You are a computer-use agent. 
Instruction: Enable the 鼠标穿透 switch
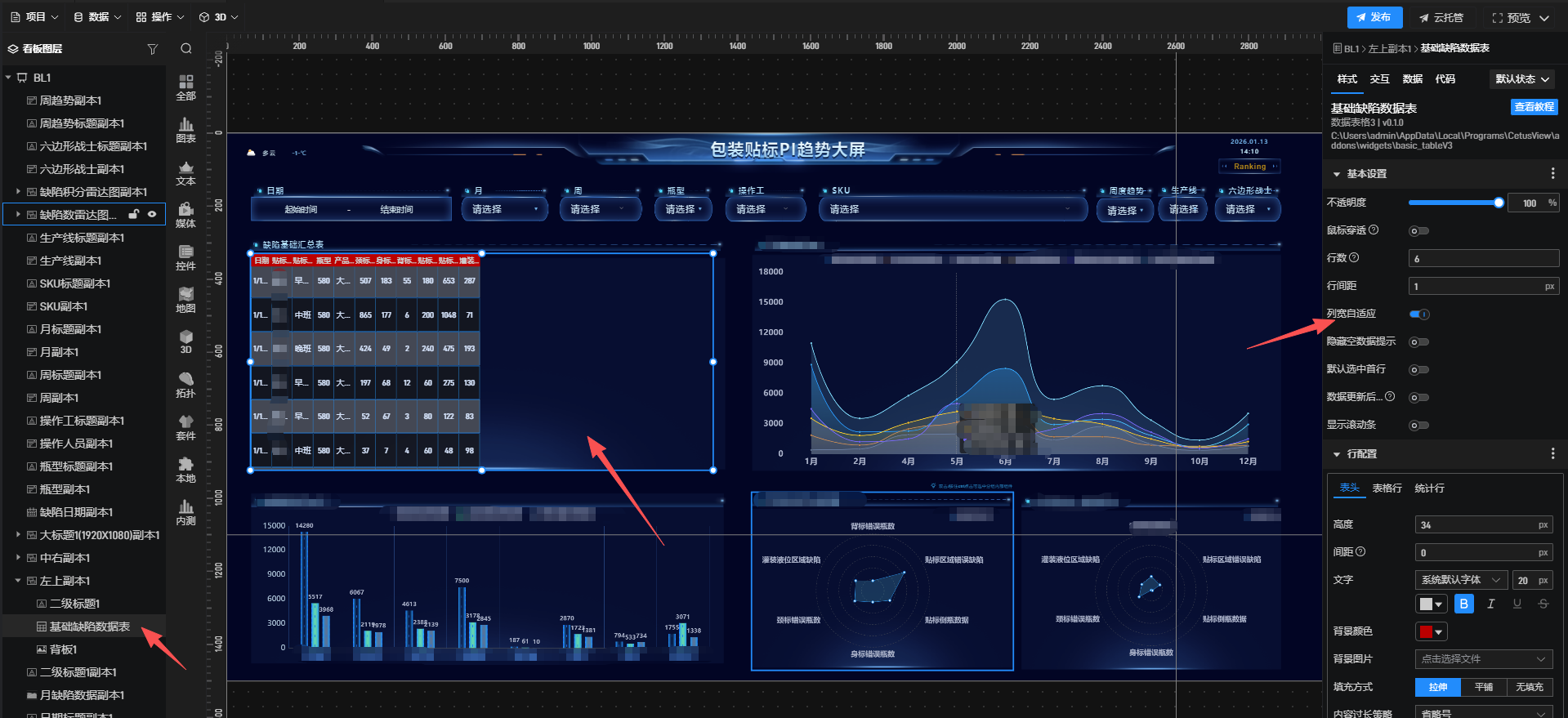pos(1419,231)
